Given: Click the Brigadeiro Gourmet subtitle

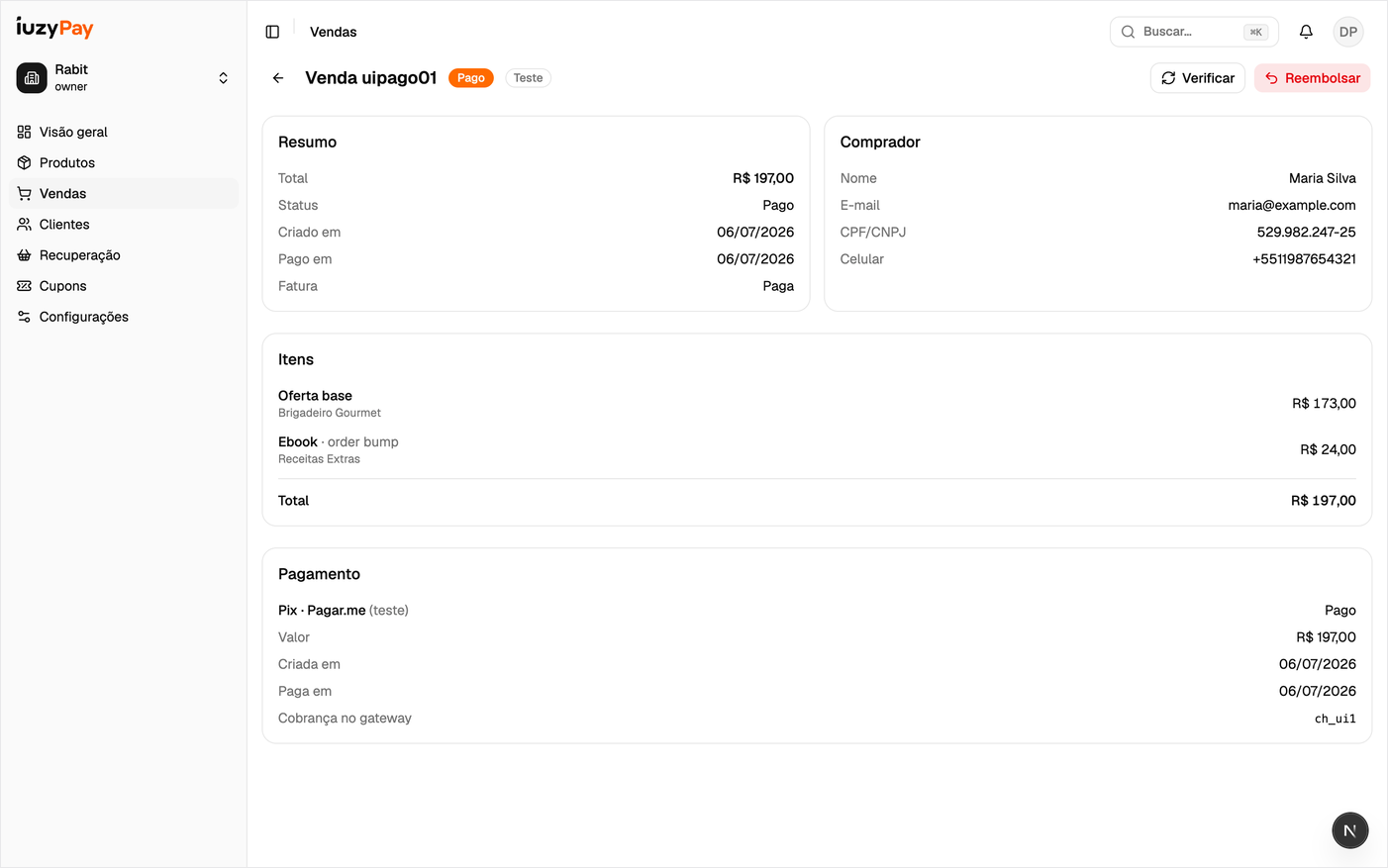Looking at the screenshot, I should point(330,413).
